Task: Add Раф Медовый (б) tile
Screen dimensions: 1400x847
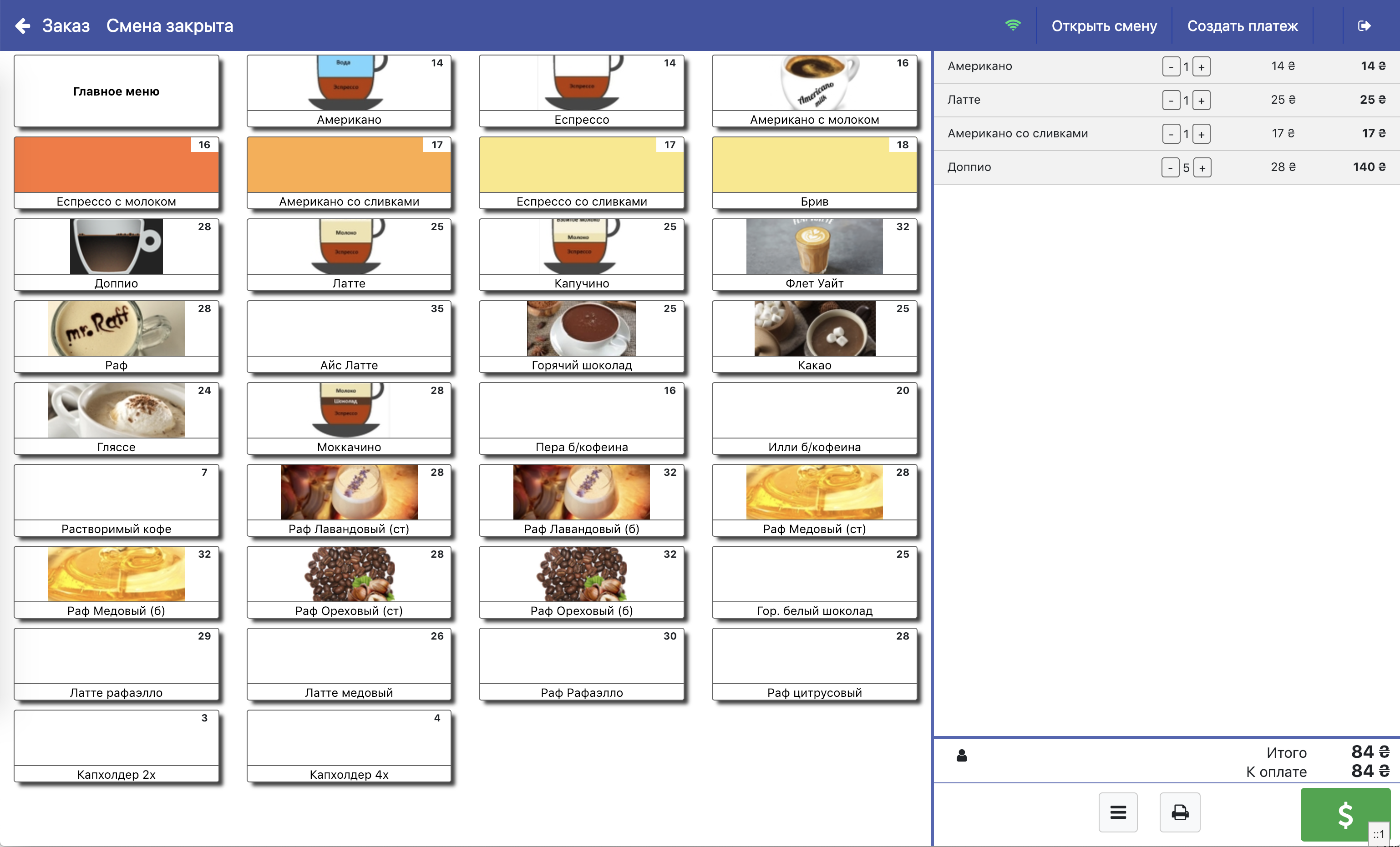Action: click(x=116, y=581)
